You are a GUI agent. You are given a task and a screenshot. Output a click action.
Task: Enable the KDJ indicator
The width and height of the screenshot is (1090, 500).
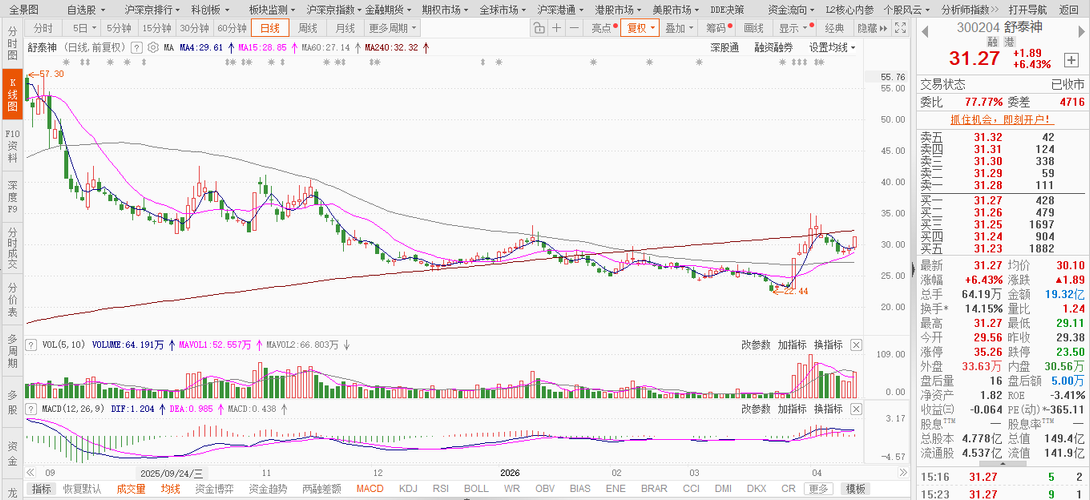tap(407, 489)
